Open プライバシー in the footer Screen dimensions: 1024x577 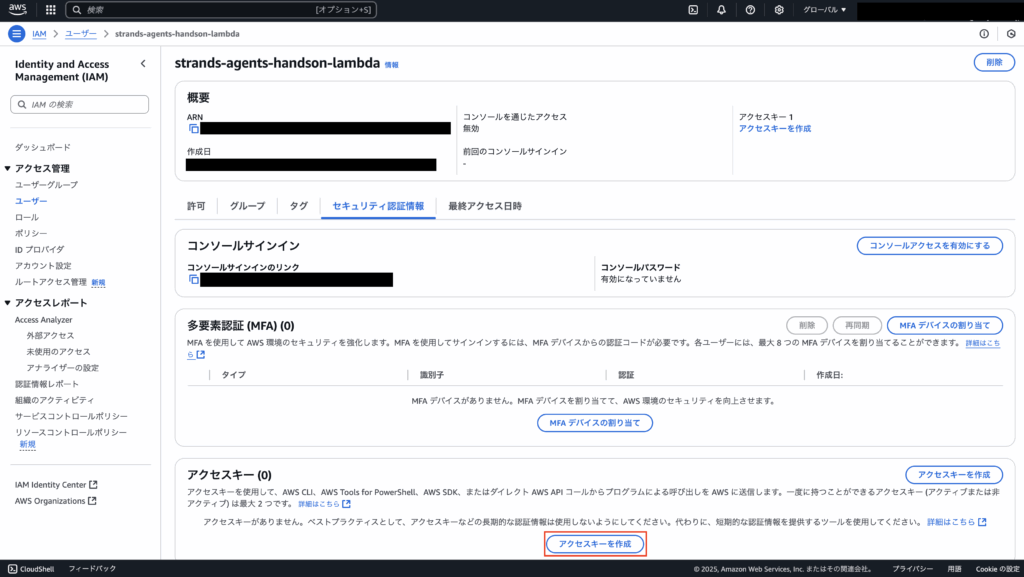tap(912, 569)
